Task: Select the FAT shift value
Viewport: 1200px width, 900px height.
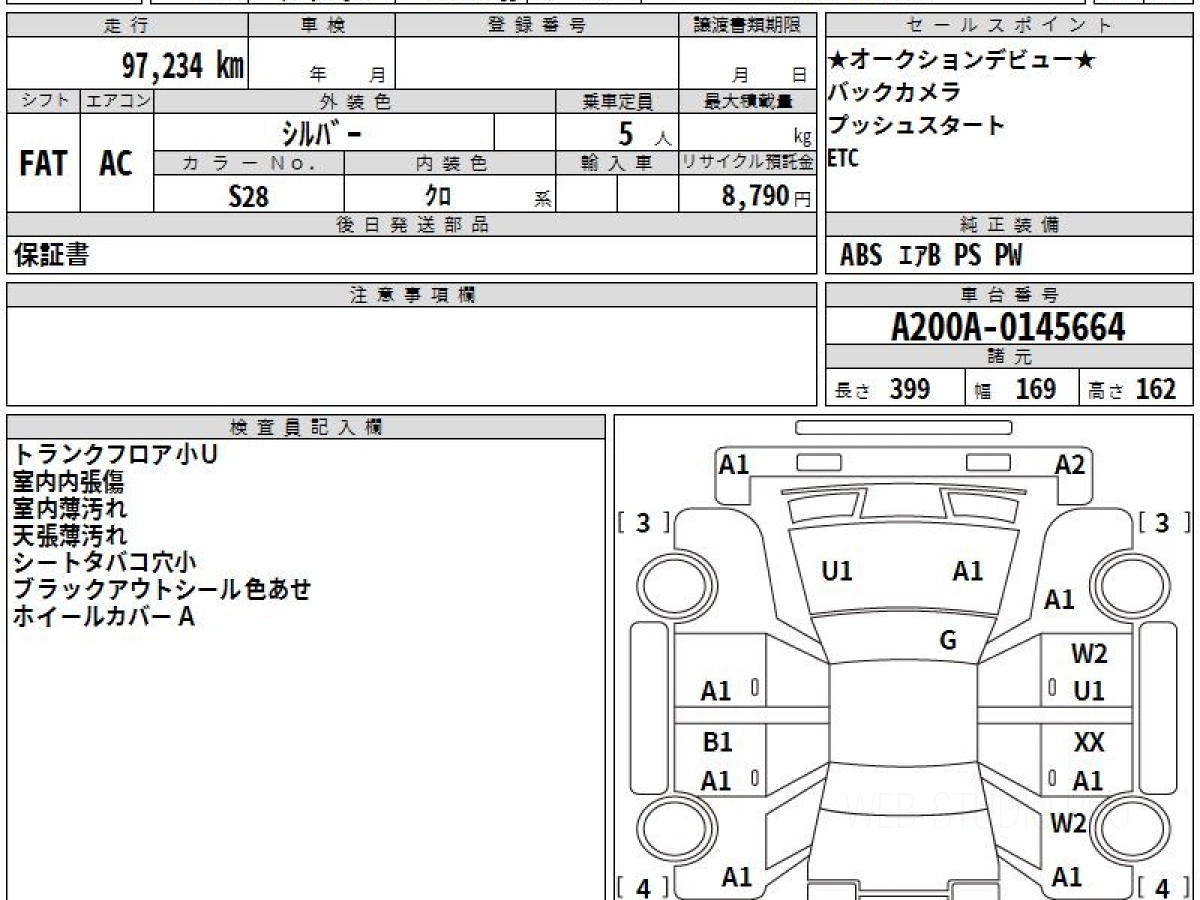Action: [43, 164]
